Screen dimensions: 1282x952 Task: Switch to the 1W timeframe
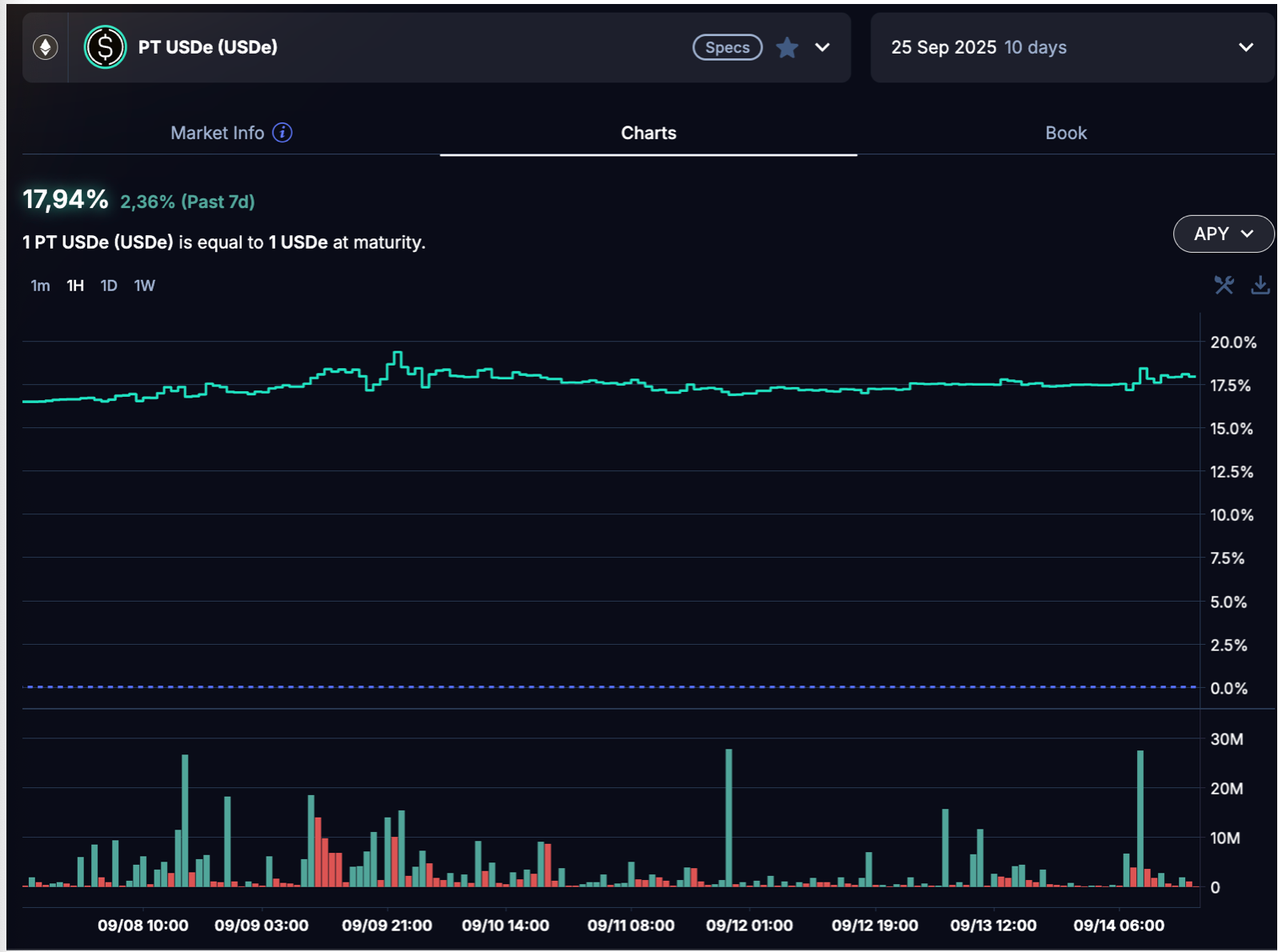(145, 286)
